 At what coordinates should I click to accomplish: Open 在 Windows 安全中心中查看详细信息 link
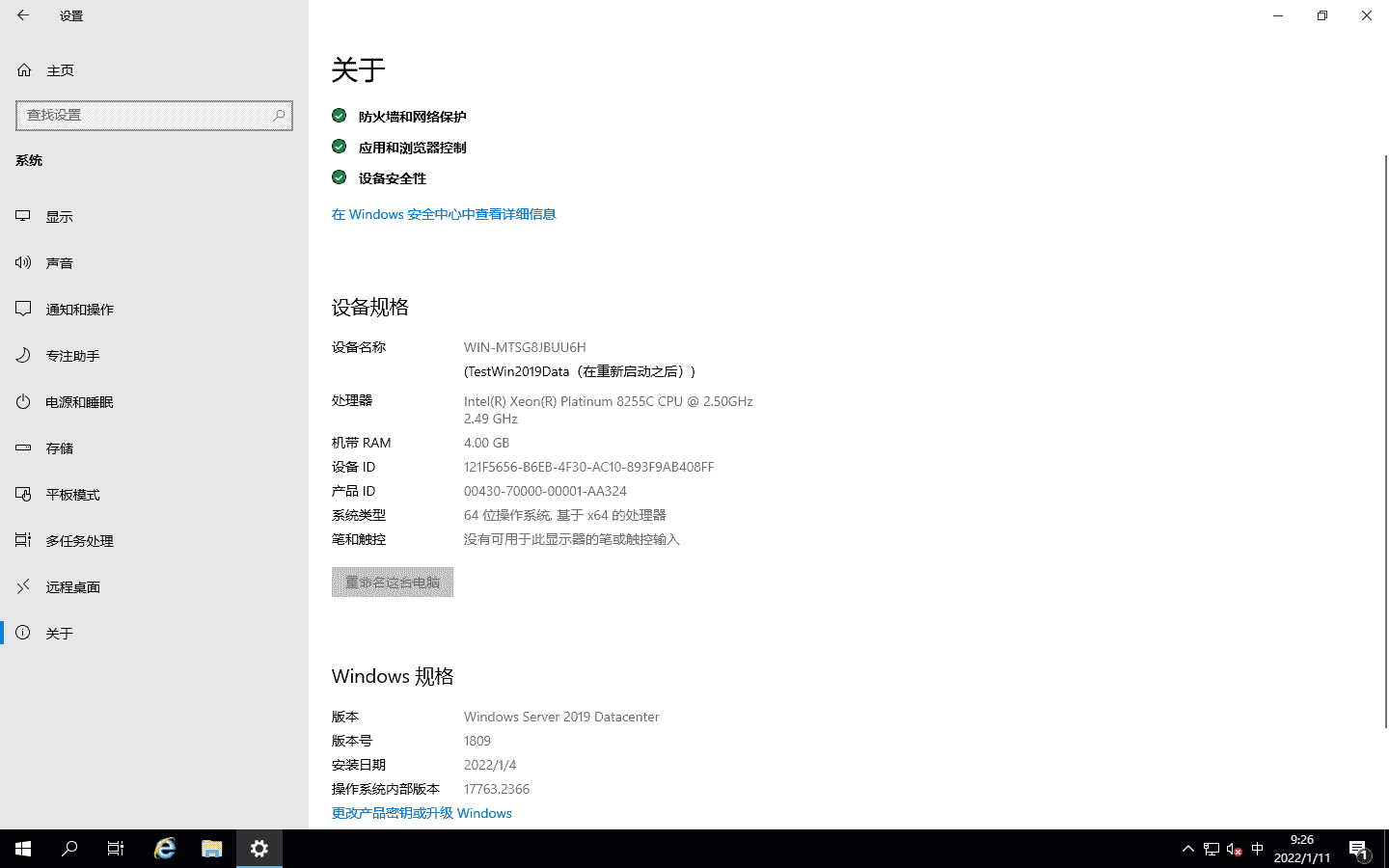(444, 214)
